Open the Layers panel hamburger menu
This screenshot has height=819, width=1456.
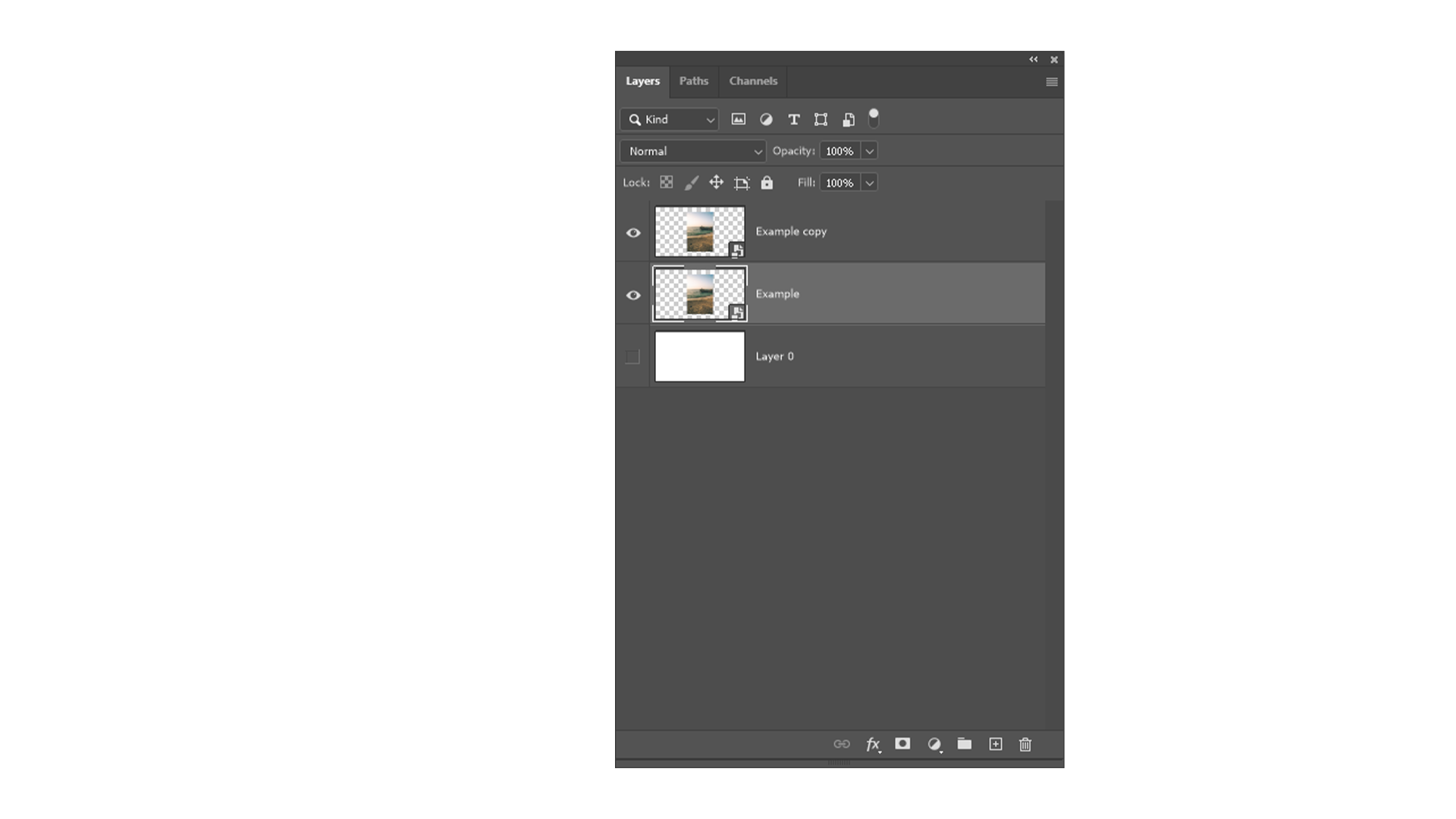coord(1051,82)
